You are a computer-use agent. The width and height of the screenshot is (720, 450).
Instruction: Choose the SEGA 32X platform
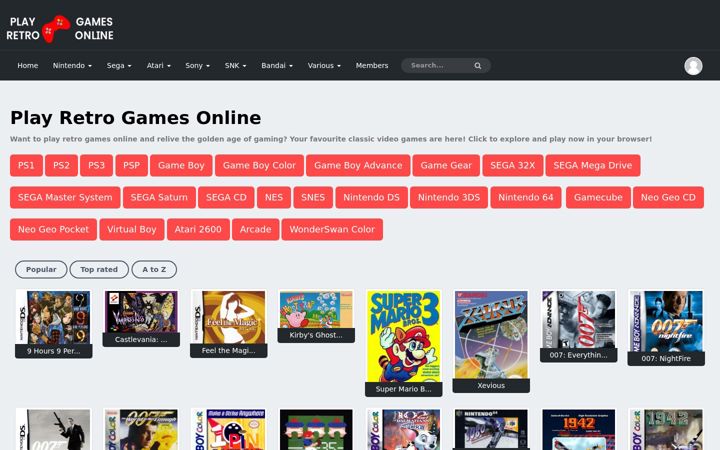pos(512,165)
